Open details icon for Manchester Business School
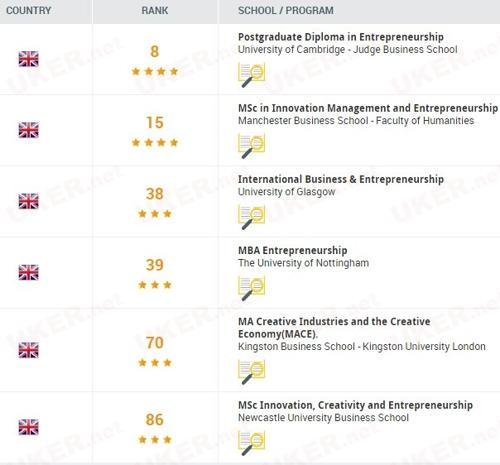The height and width of the screenshot is (465, 500). coord(252,146)
